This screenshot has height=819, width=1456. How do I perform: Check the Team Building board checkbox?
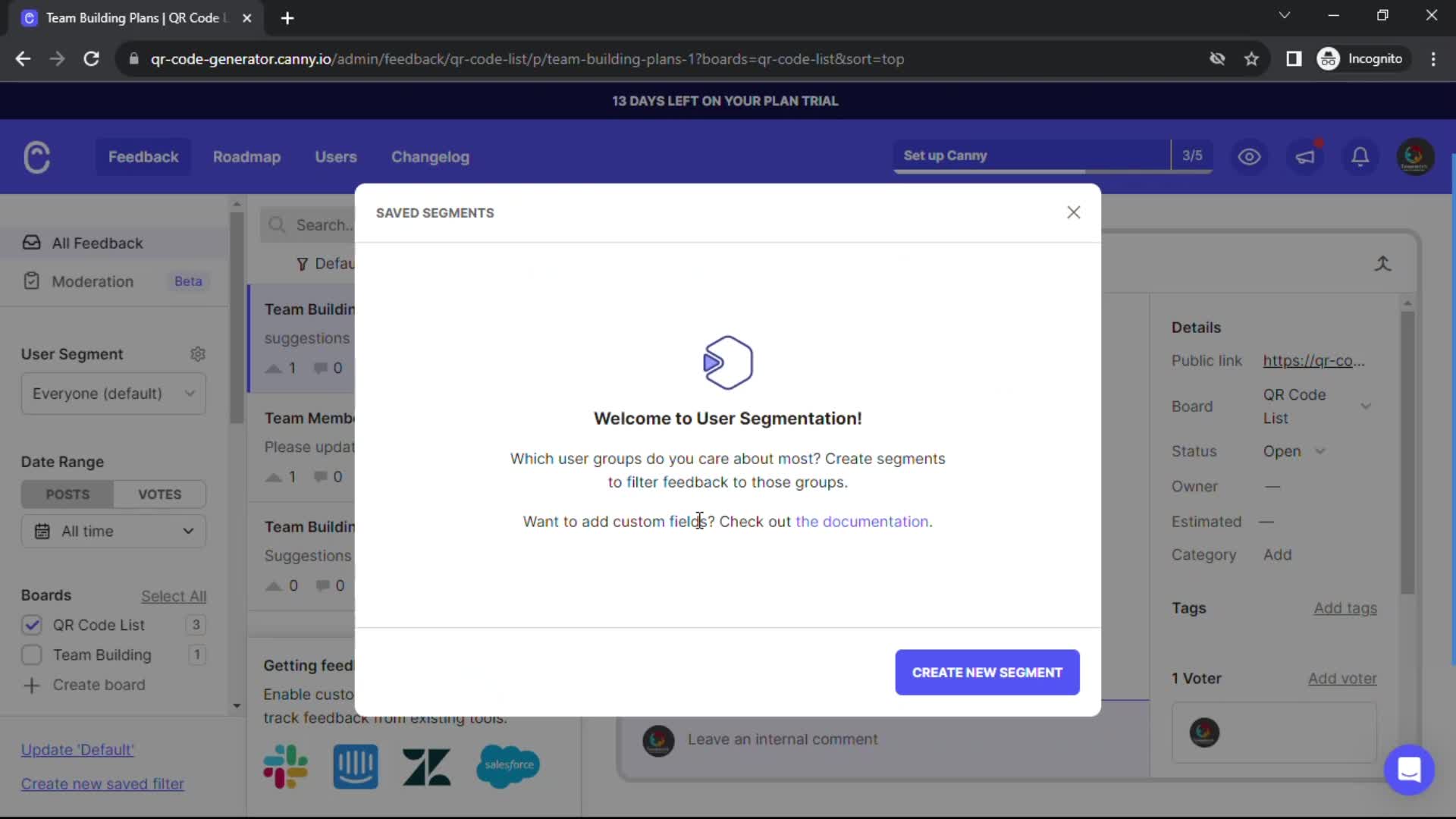pos(32,655)
